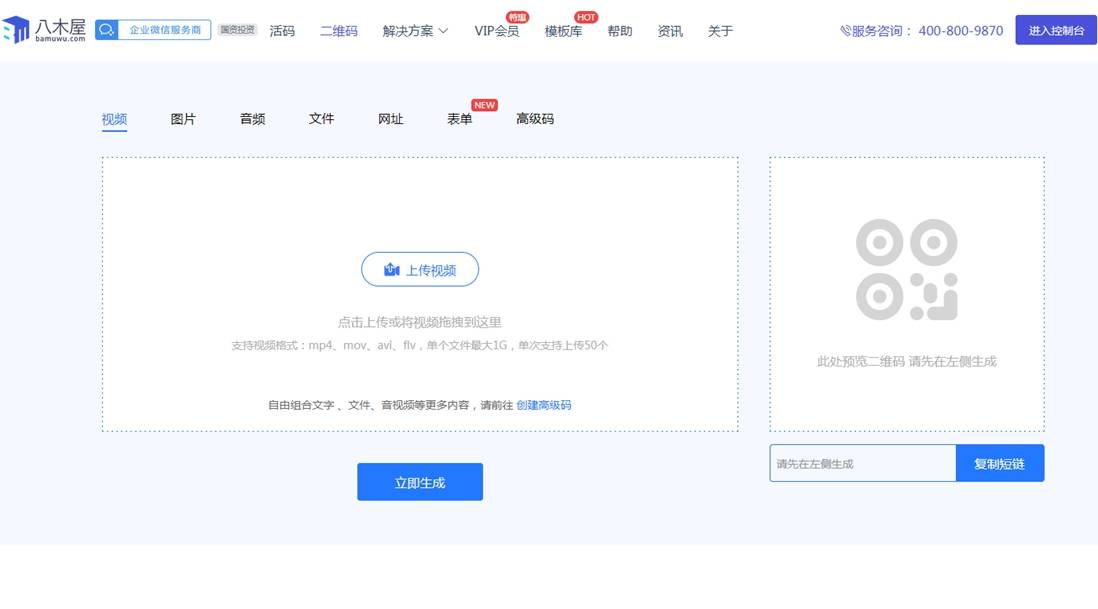Click the QR code preview placeholder
Image resolution: width=1098 pixels, height=609 pixels.
point(906,270)
